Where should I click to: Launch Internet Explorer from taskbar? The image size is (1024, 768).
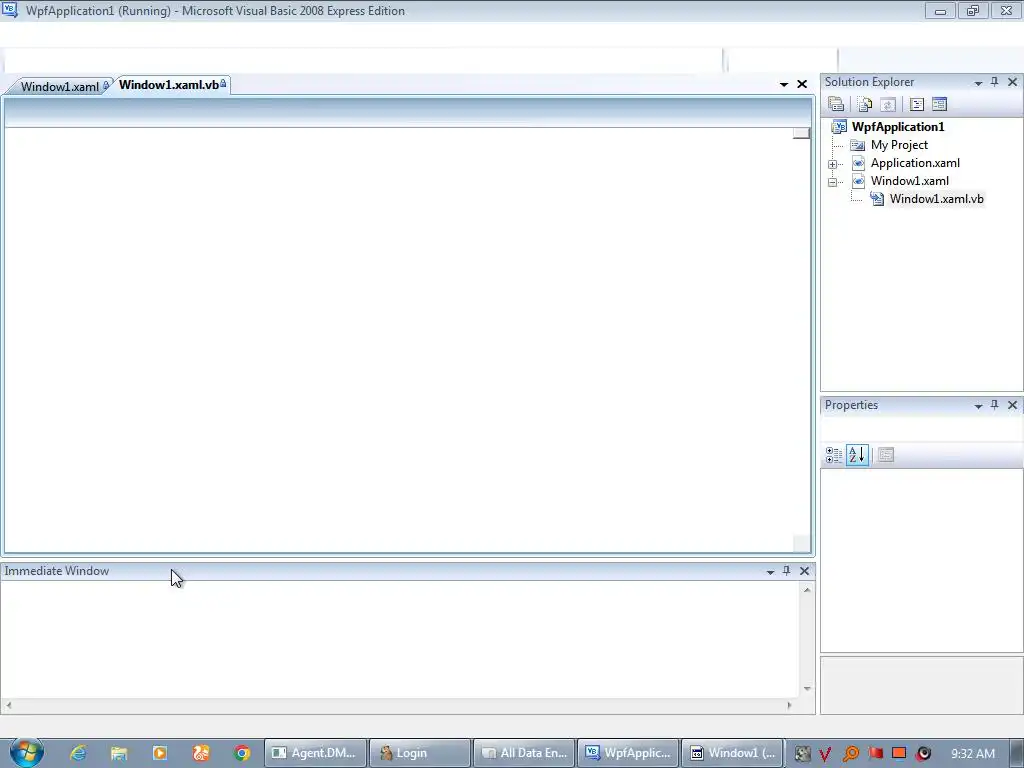pos(78,753)
